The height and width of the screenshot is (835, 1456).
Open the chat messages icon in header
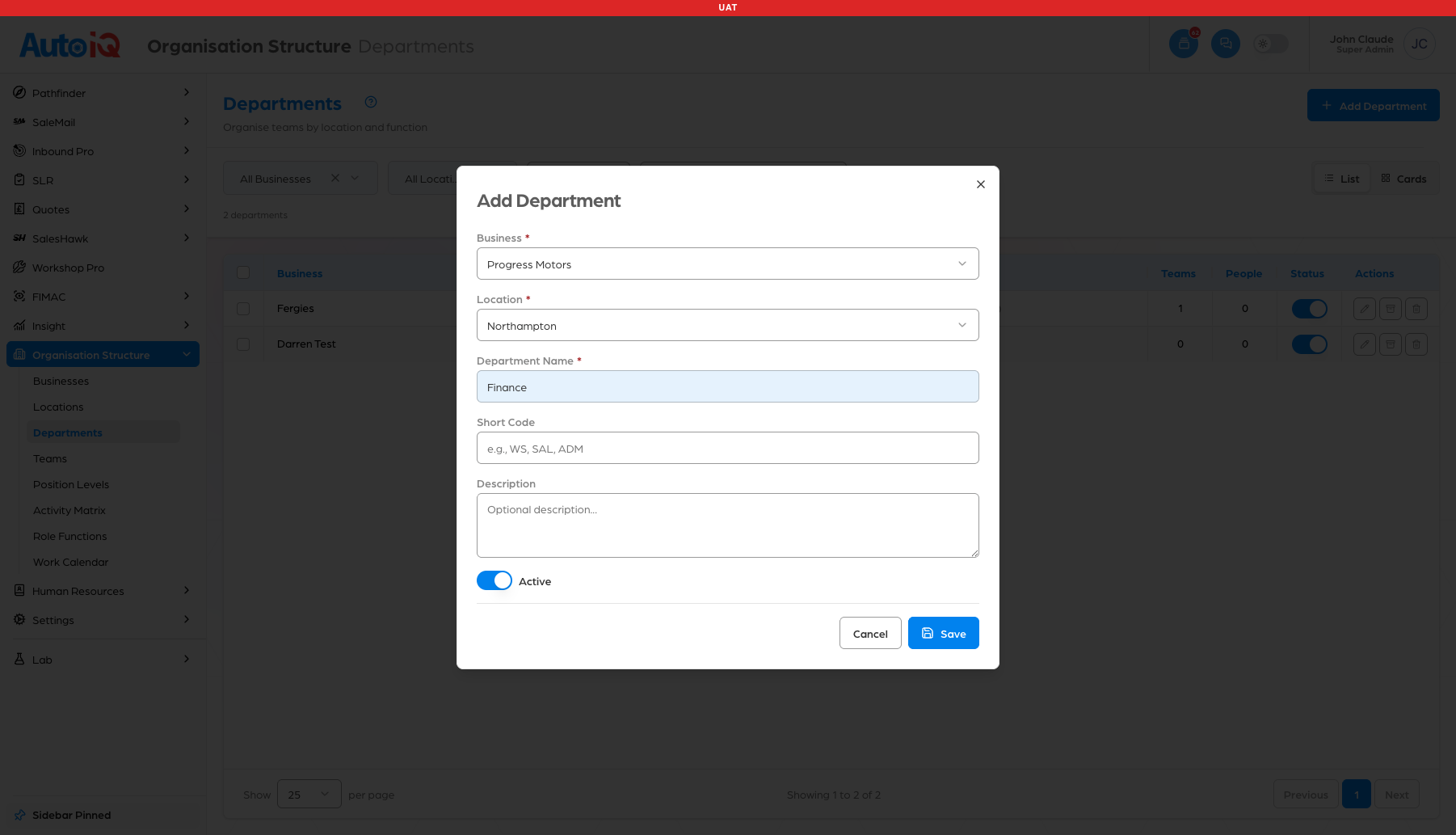point(1226,44)
